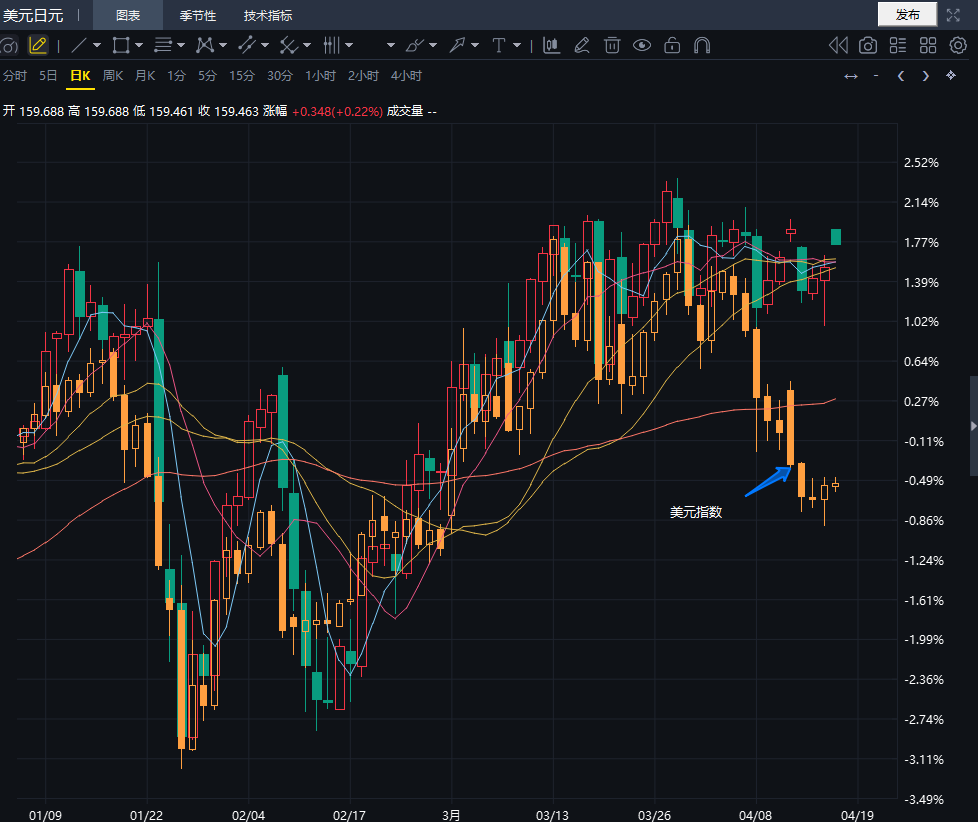
Task: Open the 技术指标 tab
Action: point(268,15)
